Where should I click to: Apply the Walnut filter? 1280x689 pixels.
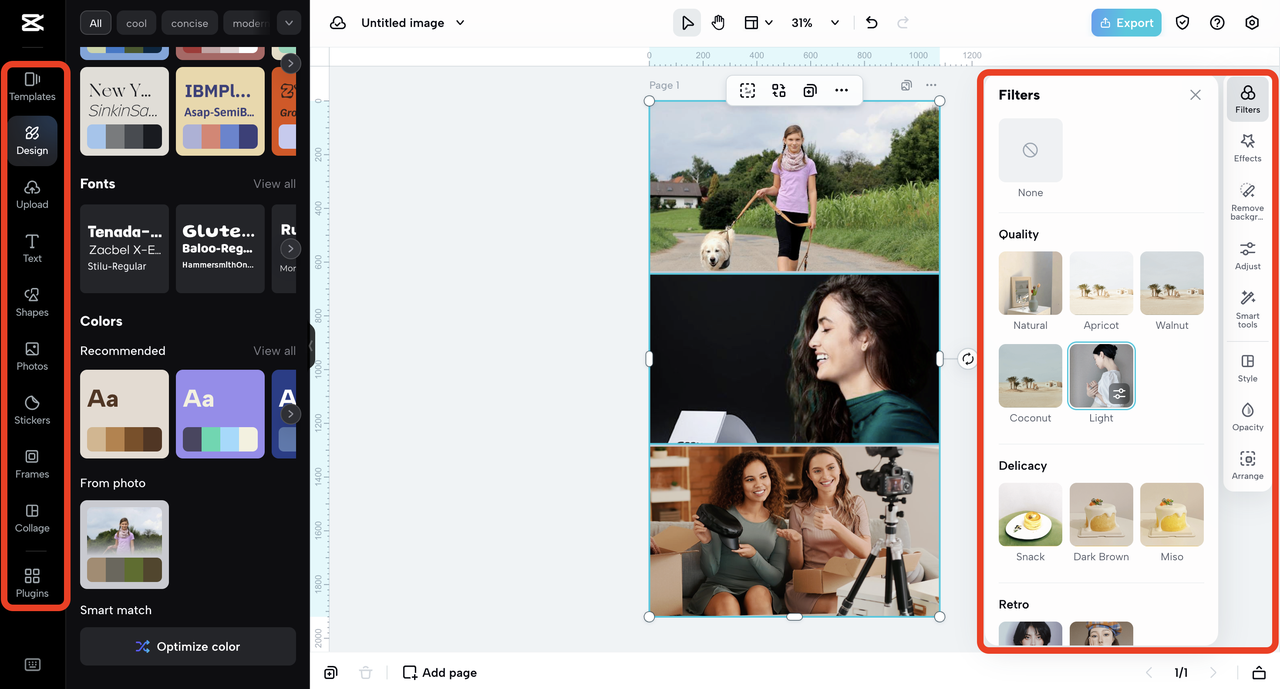(1172, 283)
